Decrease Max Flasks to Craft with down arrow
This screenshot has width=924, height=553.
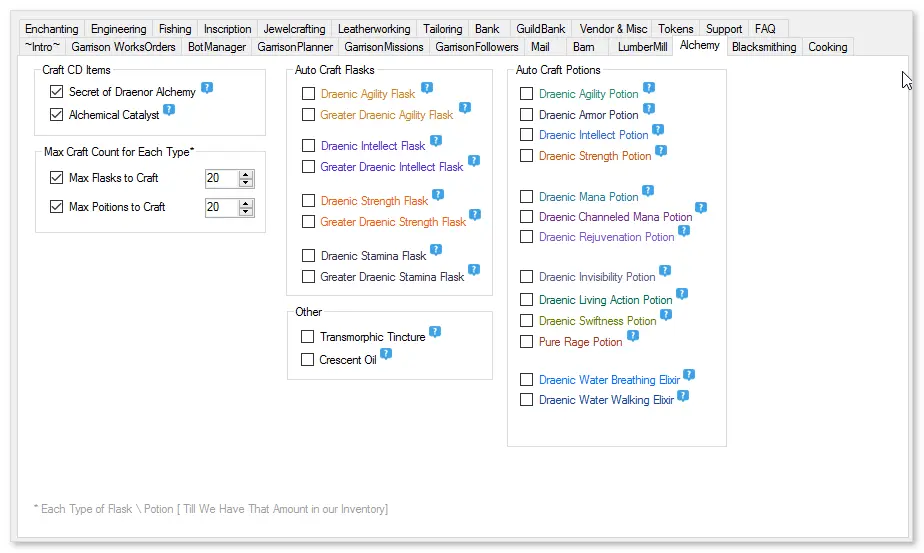tap(246, 182)
